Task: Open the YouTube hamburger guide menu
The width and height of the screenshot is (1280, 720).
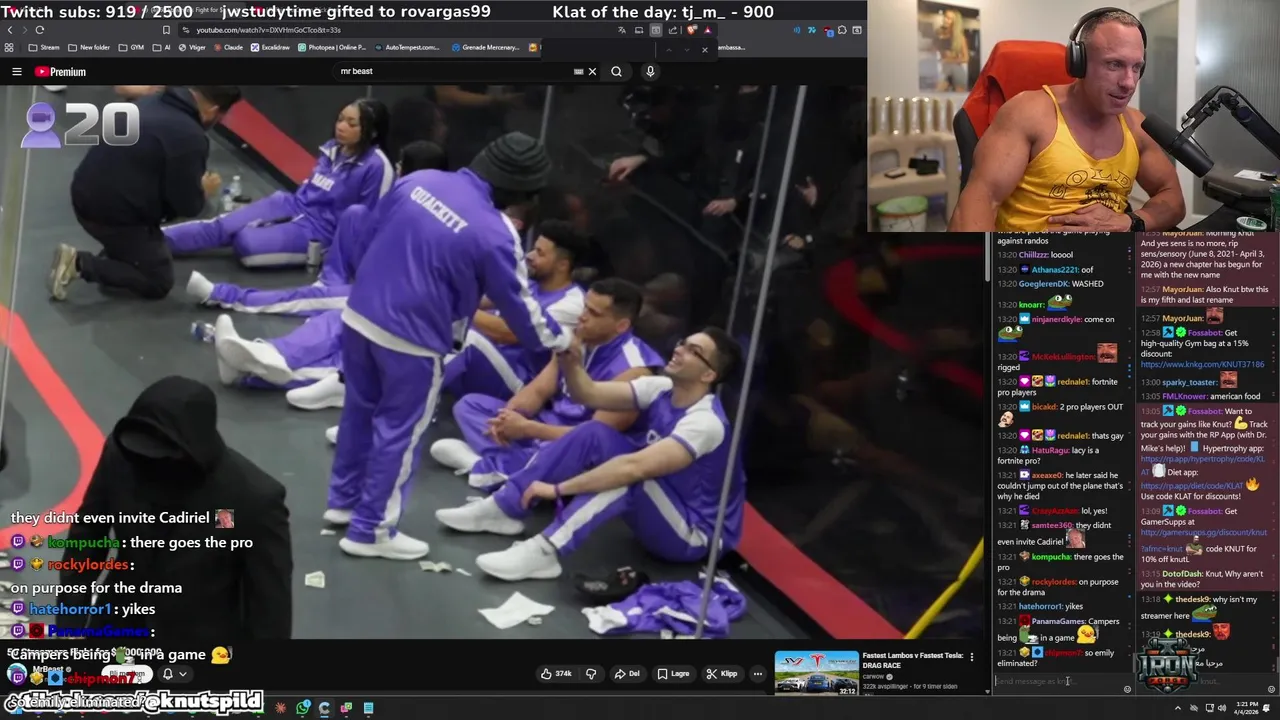Action: [17, 72]
